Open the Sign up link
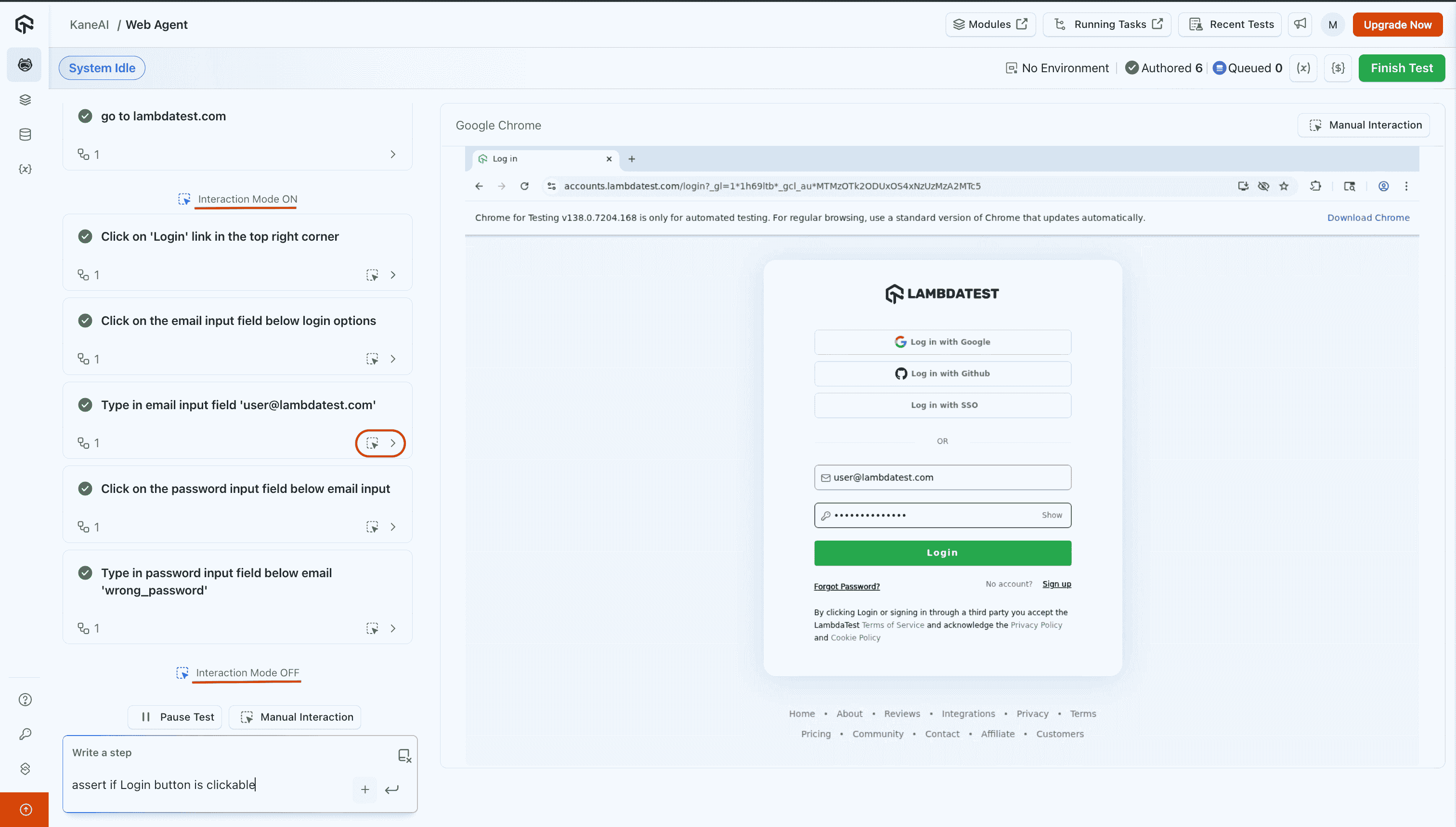The width and height of the screenshot is (1456, 827). tap(1057, 584)
